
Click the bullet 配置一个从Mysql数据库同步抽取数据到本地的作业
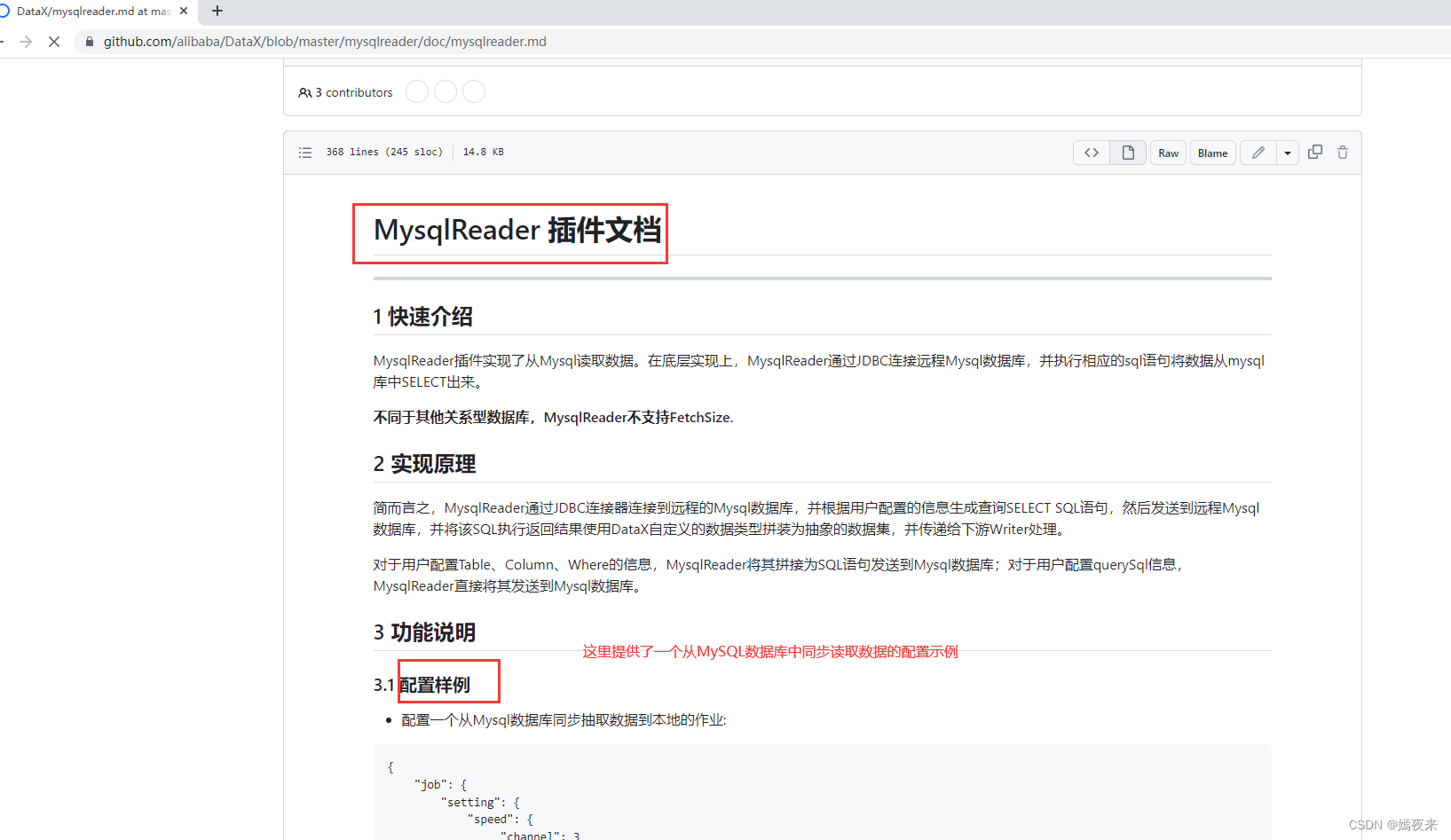564,720
